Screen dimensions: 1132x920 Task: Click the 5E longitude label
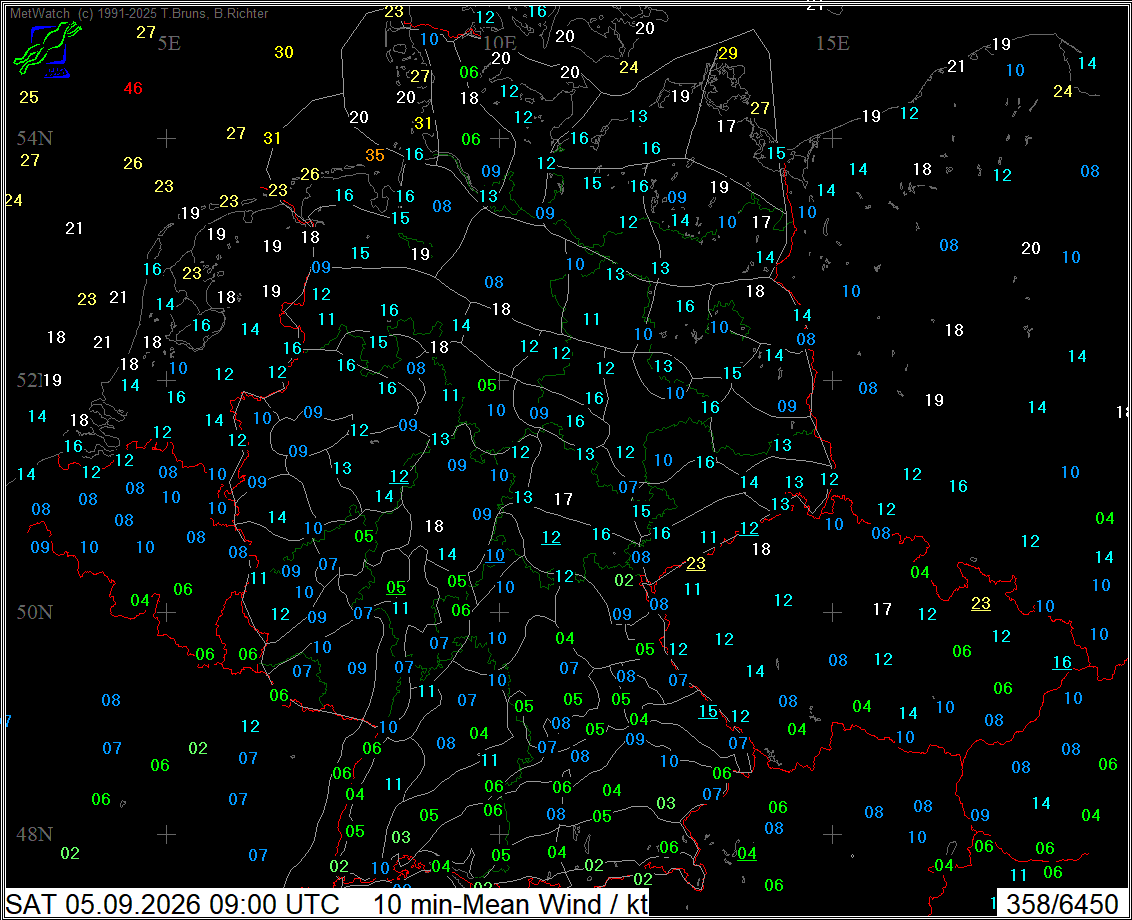pyautogui.click(x=169, y=43)
